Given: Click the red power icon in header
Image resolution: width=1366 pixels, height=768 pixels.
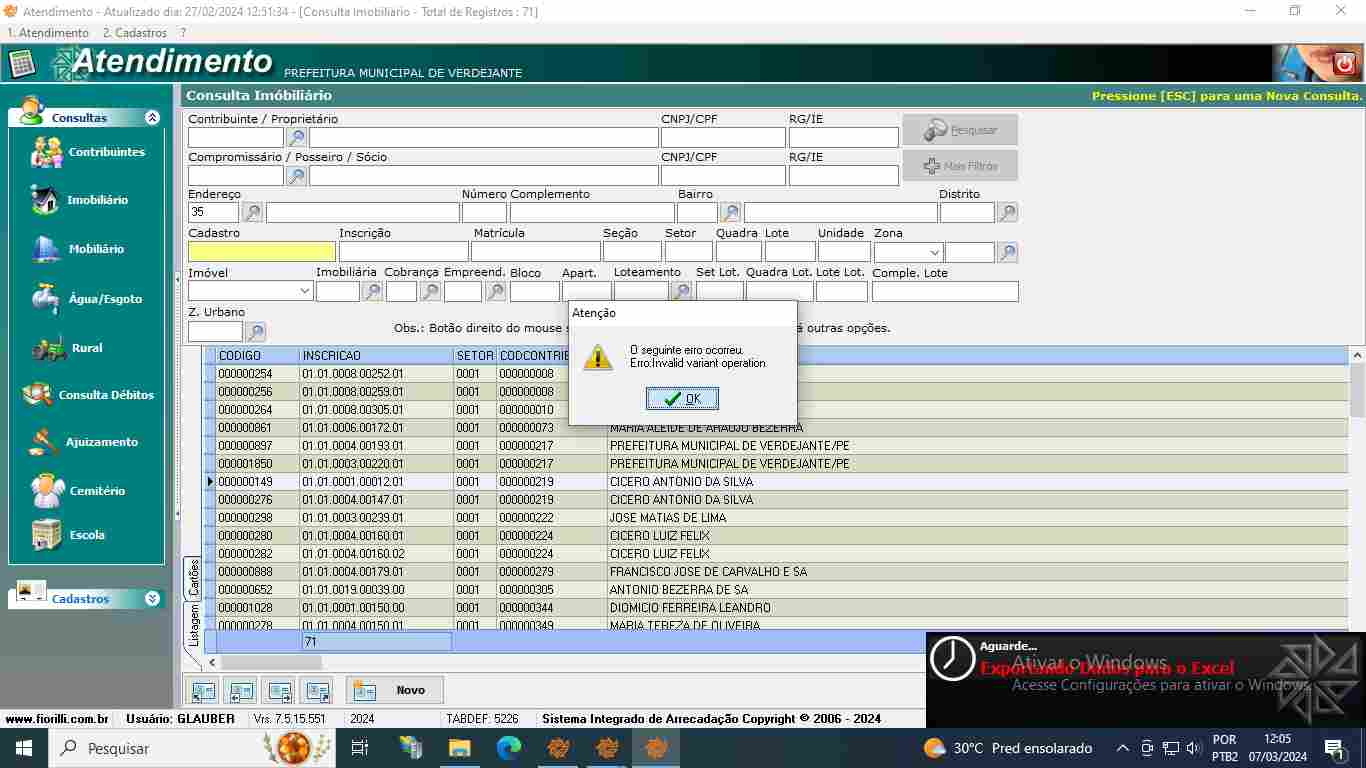Looking at the screenshot, I should tap(1344, 64).
